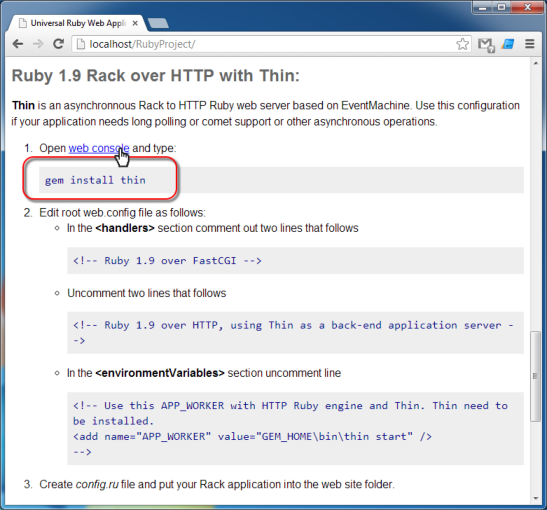Click the scrollbar down arrow
547x510 pixels.
pos(535,498)
